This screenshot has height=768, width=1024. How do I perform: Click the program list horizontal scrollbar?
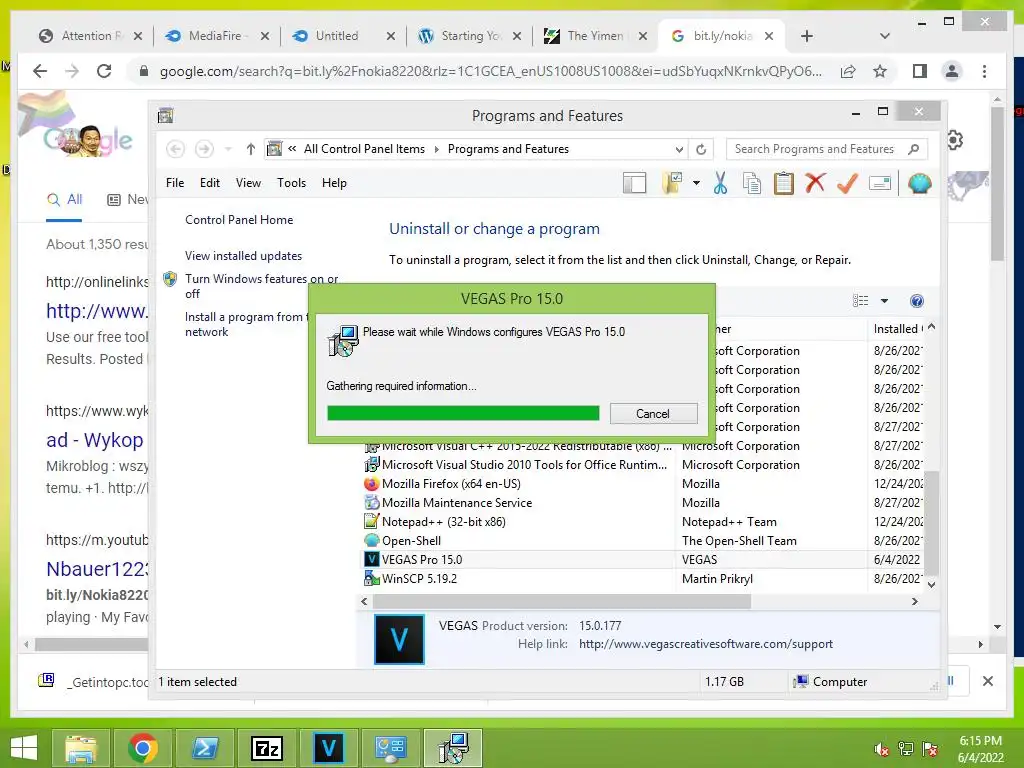point(562,601)
